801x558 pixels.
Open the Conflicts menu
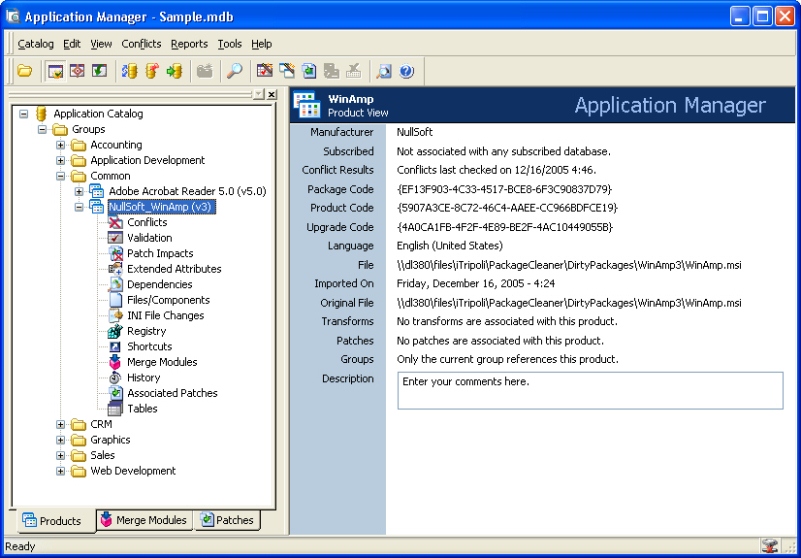pos(141,44)
